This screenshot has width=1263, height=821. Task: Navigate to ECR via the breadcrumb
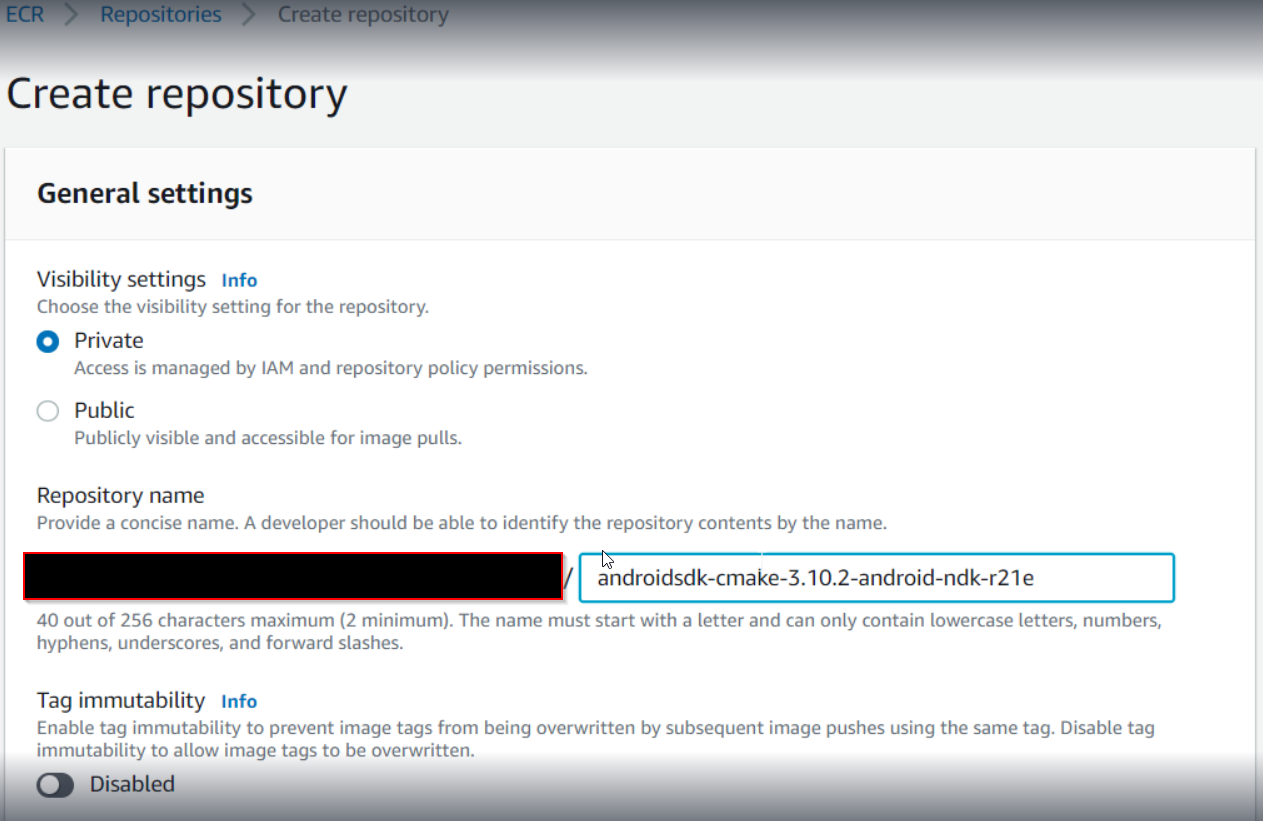(x=24, y=14)
